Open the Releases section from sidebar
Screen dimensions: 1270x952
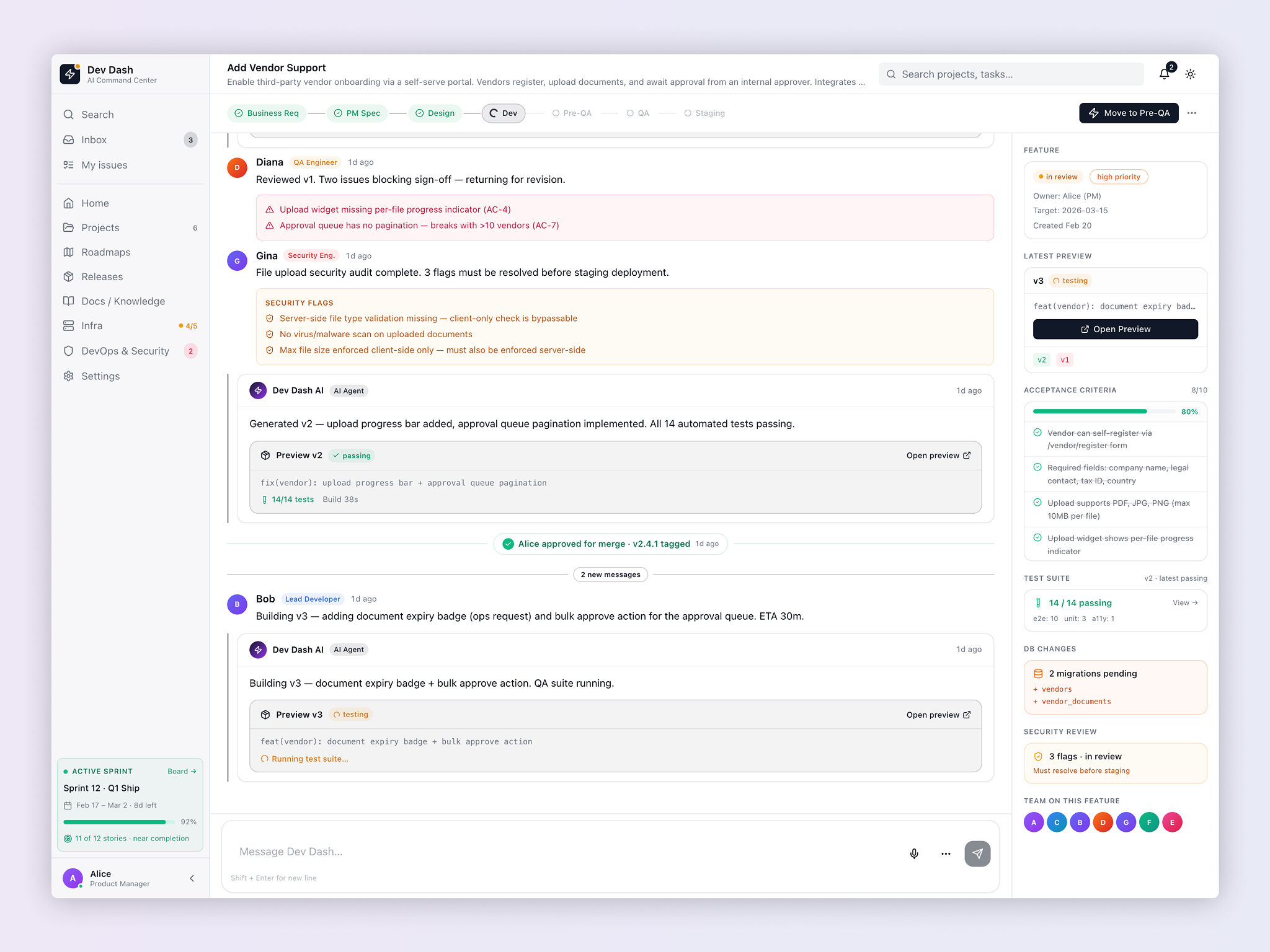[x=102, y=276]
